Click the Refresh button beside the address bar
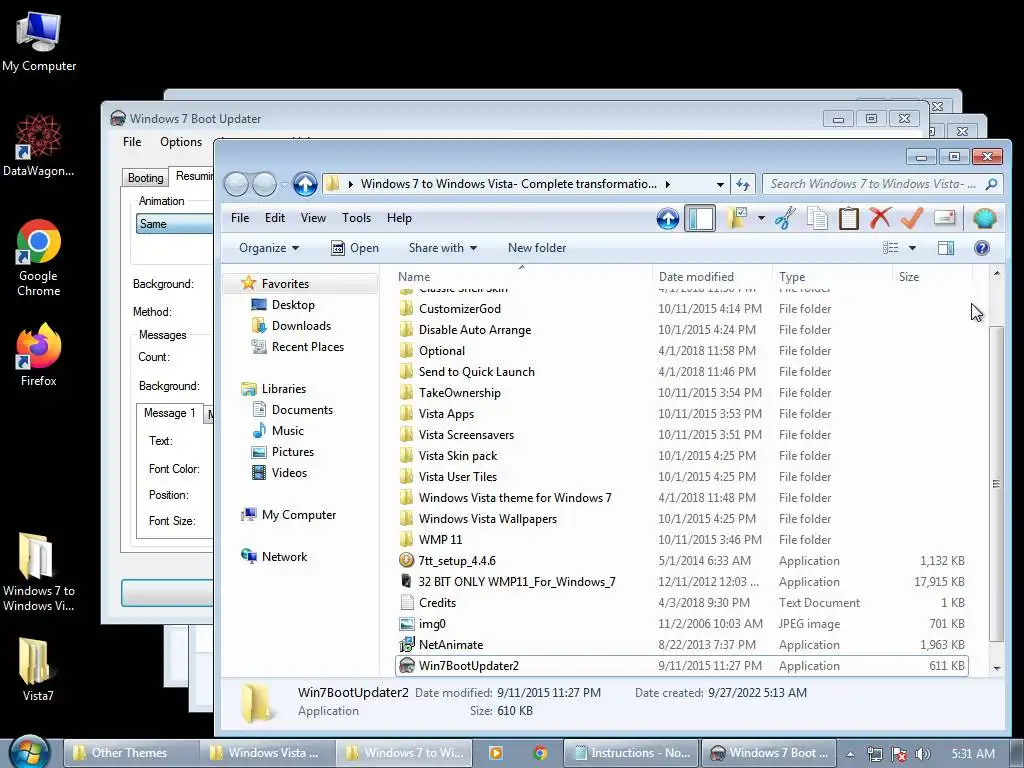This screenshot has height=768, width=1024. 743,185
